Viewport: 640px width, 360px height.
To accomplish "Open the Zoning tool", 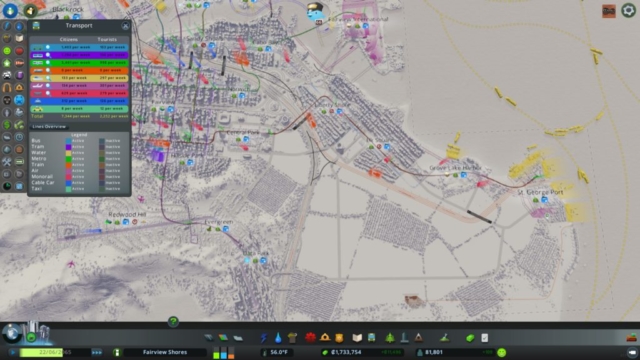I will click(223, 338).
